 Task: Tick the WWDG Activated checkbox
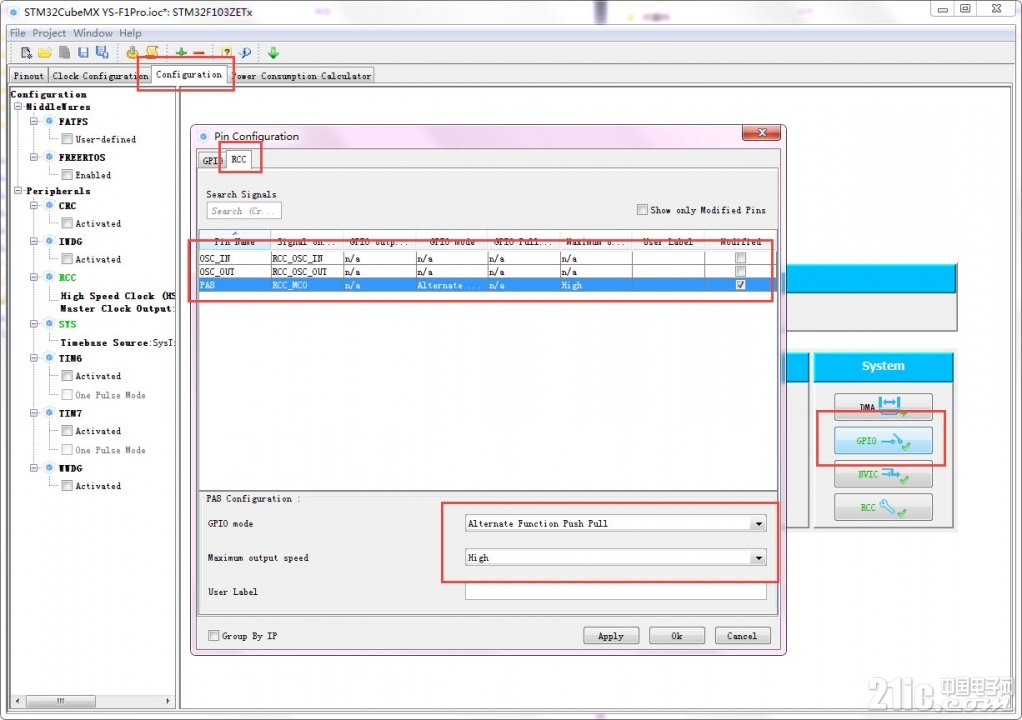[x=67, y=485]
